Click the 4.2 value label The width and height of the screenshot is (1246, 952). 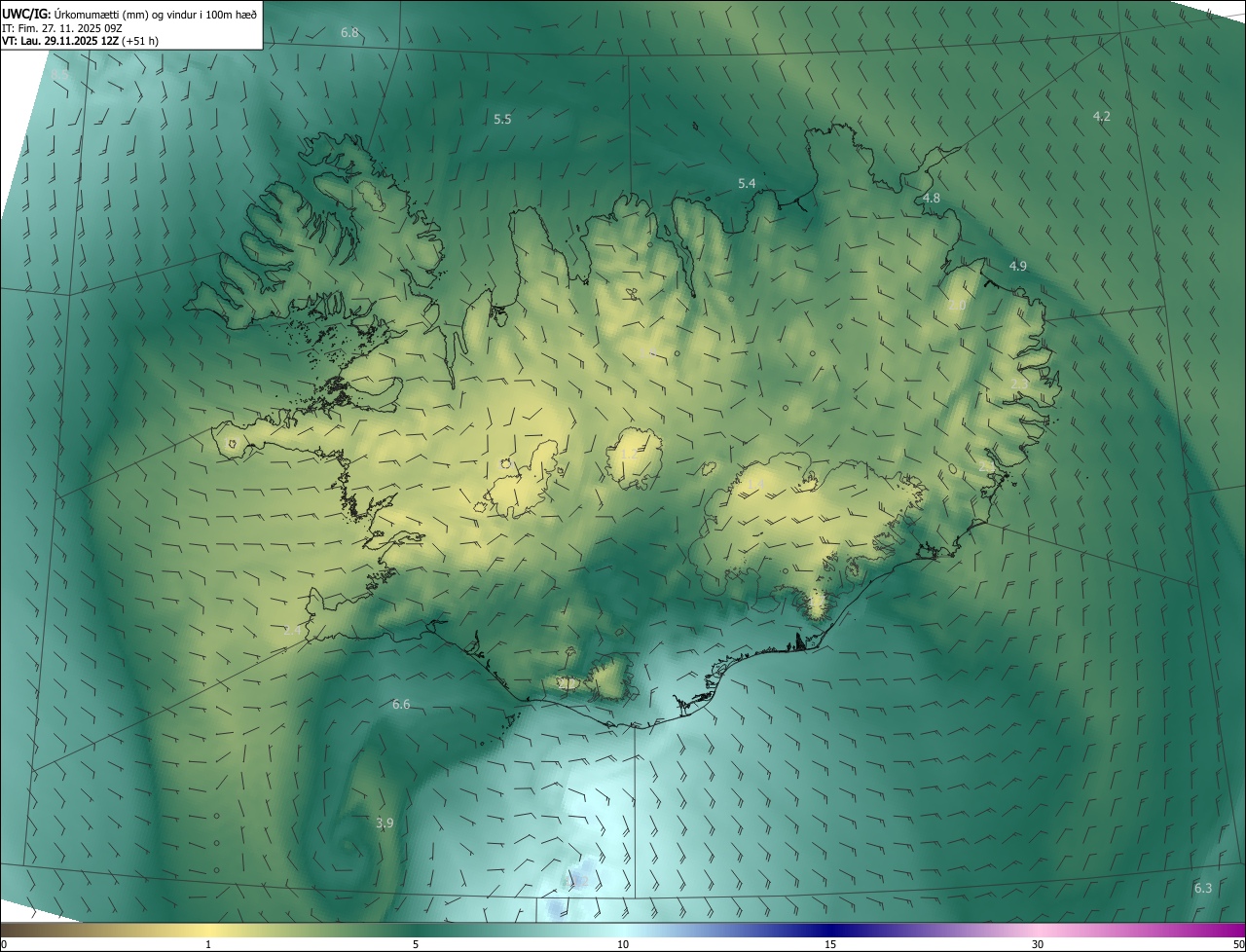click(1101, 116)
